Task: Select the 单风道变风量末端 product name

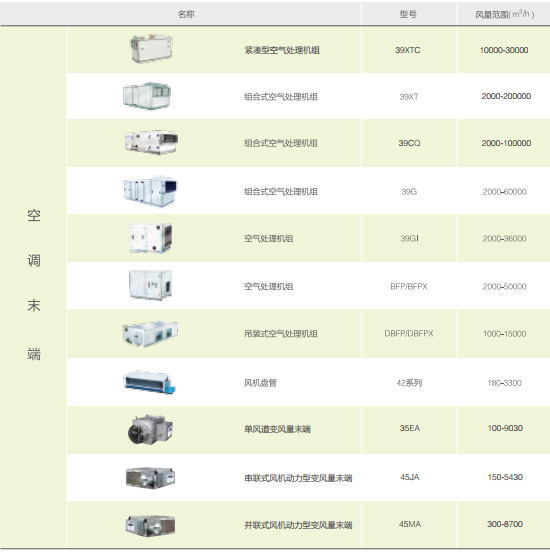Action: pos(278,429)
